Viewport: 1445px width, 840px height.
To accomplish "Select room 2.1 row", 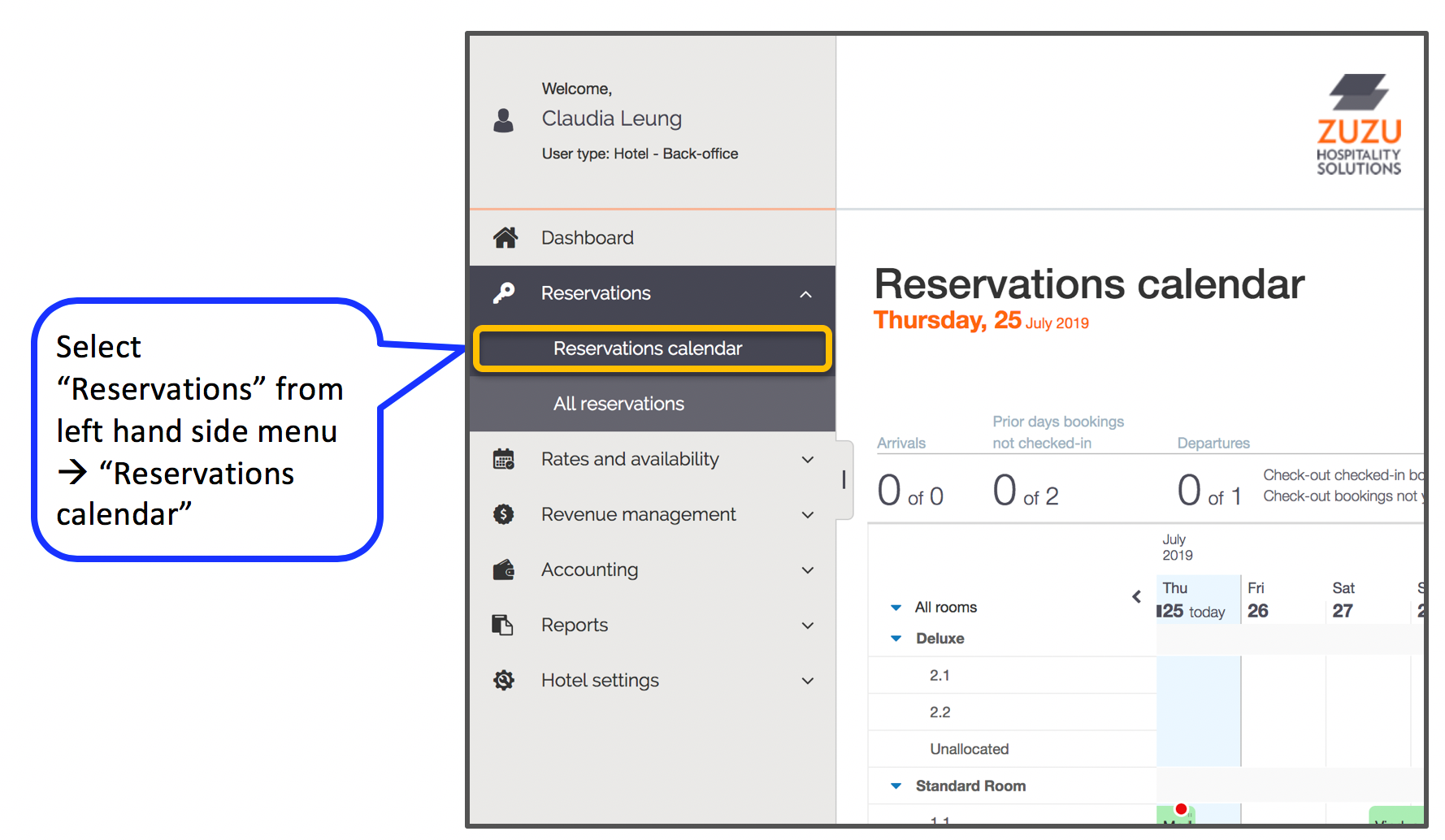I will 1012,675.
